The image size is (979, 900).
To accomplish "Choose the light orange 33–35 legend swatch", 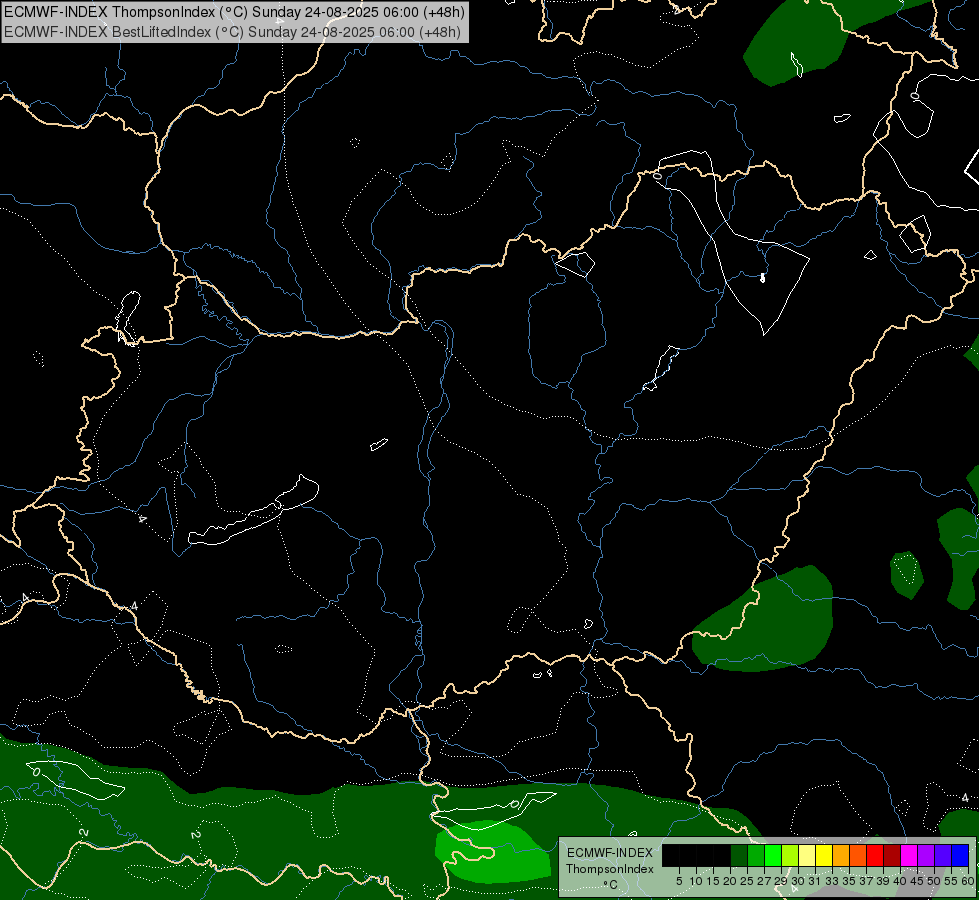I will click(x=841, y=855).
